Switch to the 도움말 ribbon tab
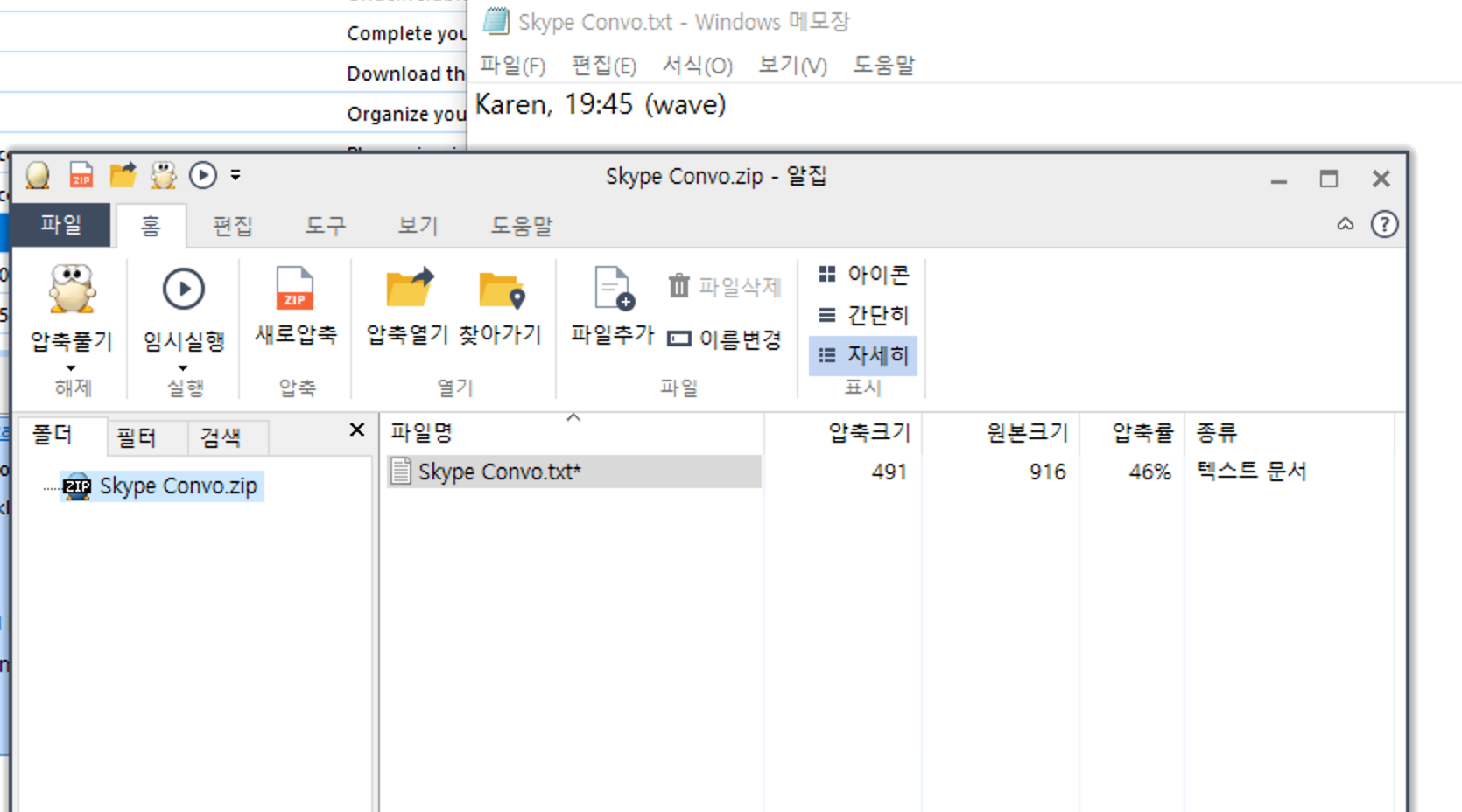 521,226
